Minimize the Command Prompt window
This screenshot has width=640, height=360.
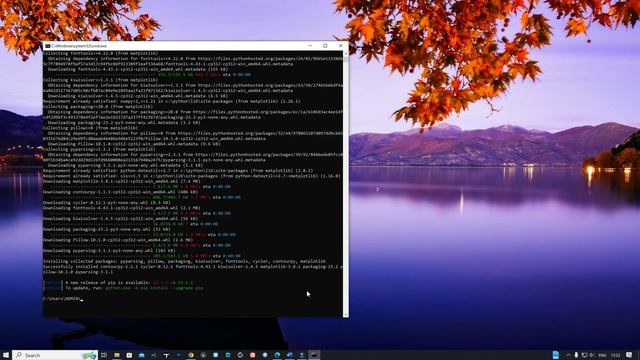tap(310, 46)
